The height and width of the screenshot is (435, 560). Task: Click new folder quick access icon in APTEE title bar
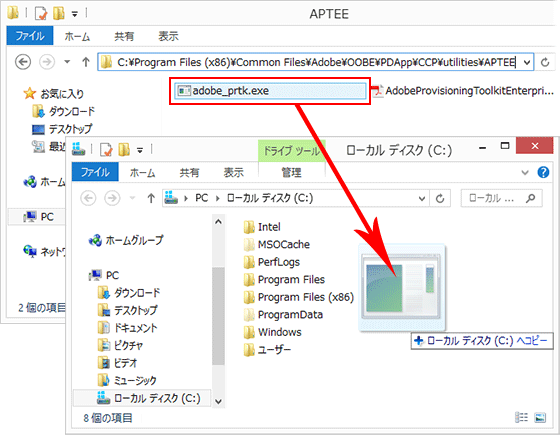(x=59, y=14)
